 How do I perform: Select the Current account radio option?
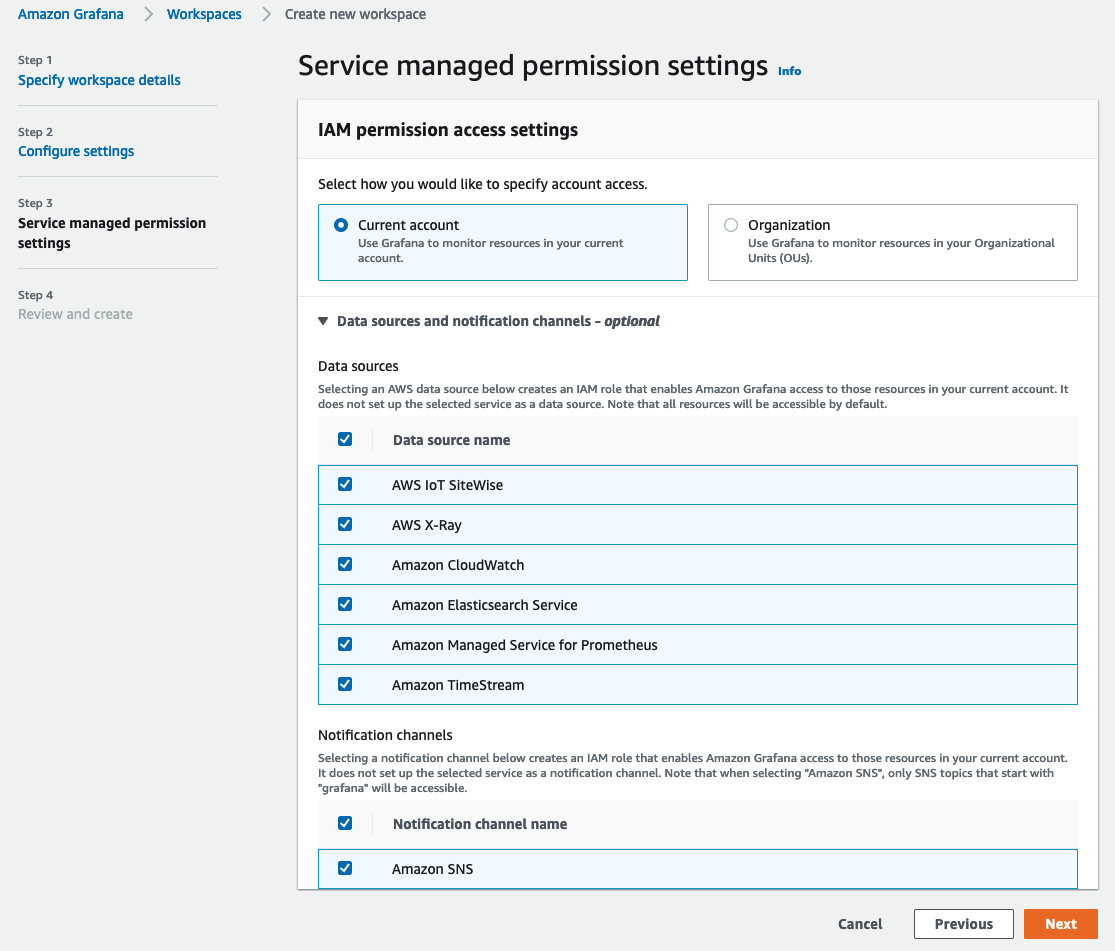[x=341, y=225]
